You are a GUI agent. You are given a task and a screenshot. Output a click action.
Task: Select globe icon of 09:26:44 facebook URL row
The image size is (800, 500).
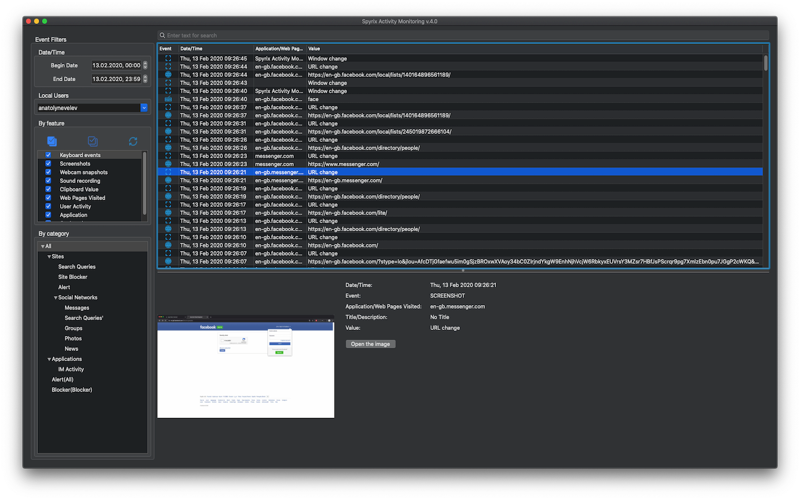pyautogui.click(x=168, y=75)
